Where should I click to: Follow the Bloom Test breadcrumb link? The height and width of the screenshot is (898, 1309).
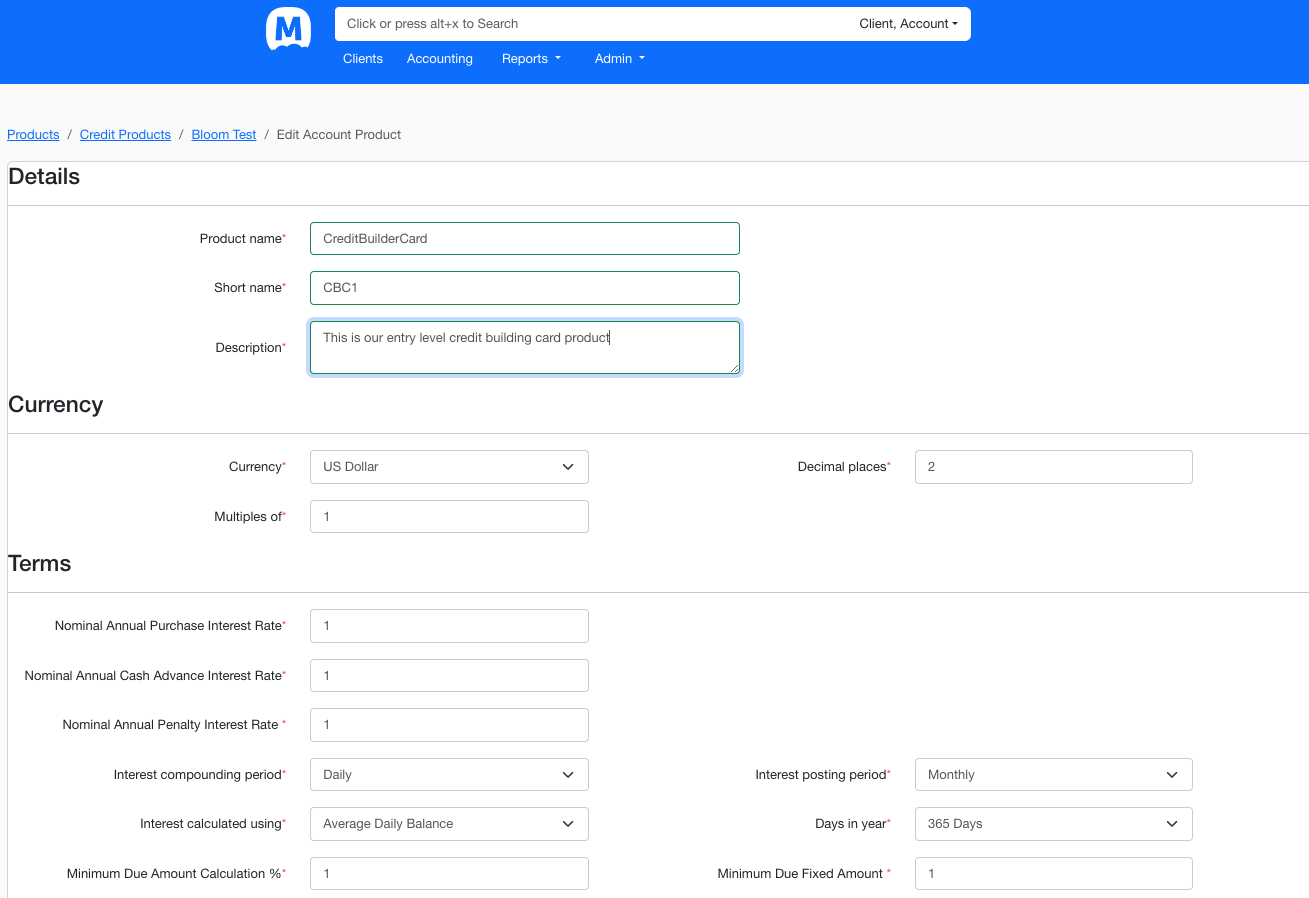(224, 135)
